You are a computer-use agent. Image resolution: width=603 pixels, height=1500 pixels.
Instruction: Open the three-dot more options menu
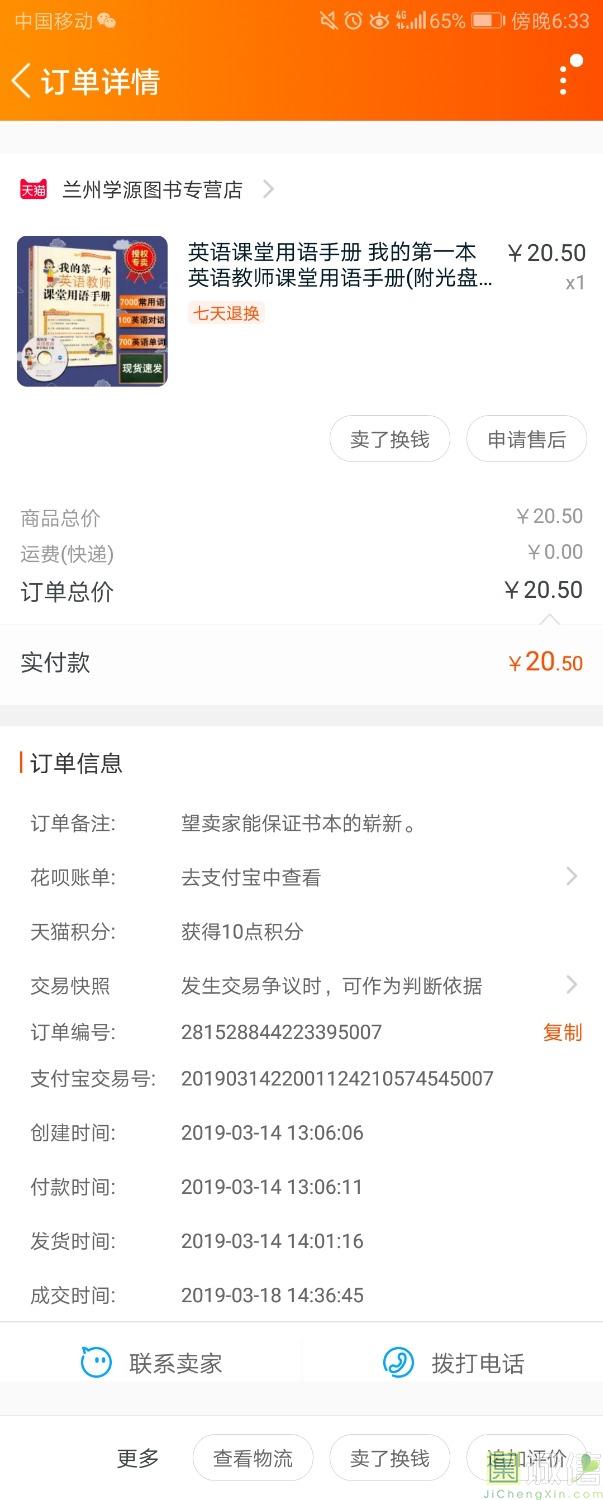[565, 78]
